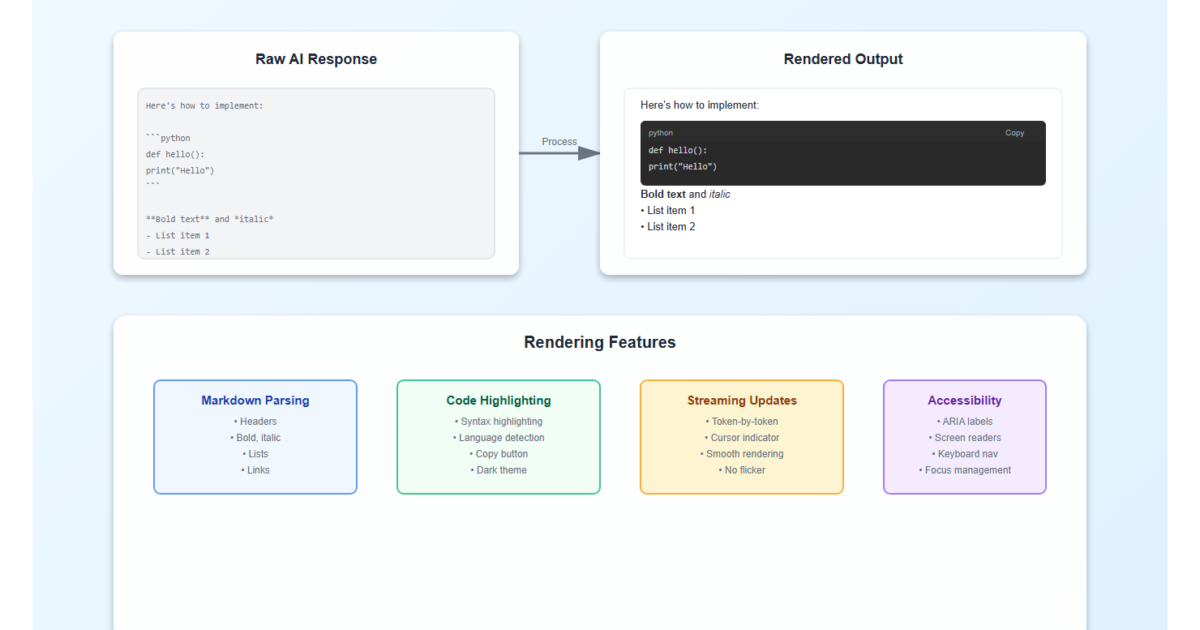
Task: Click the Links bullet under Markdown Parsing
Action: [256, 470]
